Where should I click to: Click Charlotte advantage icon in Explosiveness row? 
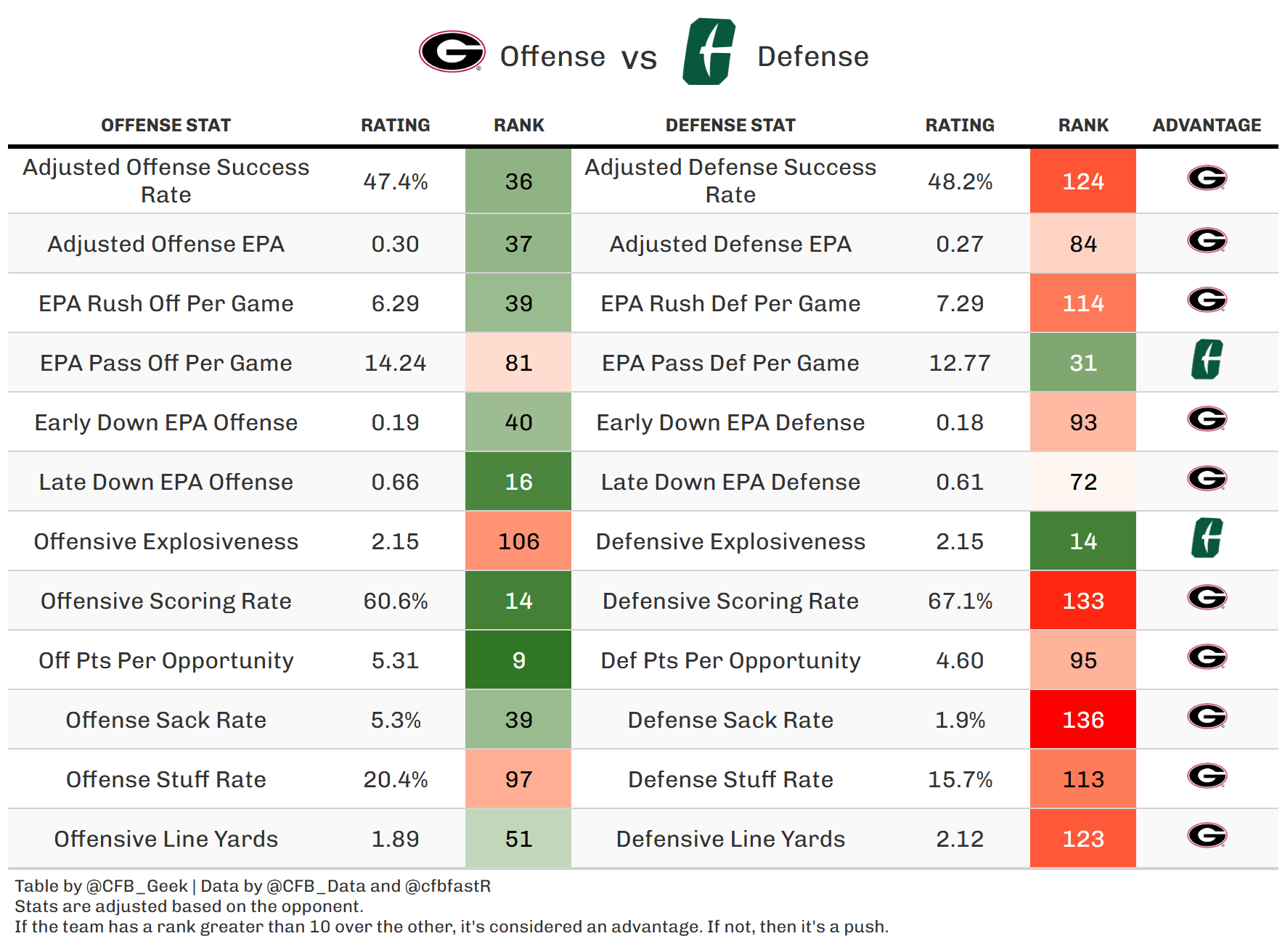pyautogui.click(x=1207, y=538)
